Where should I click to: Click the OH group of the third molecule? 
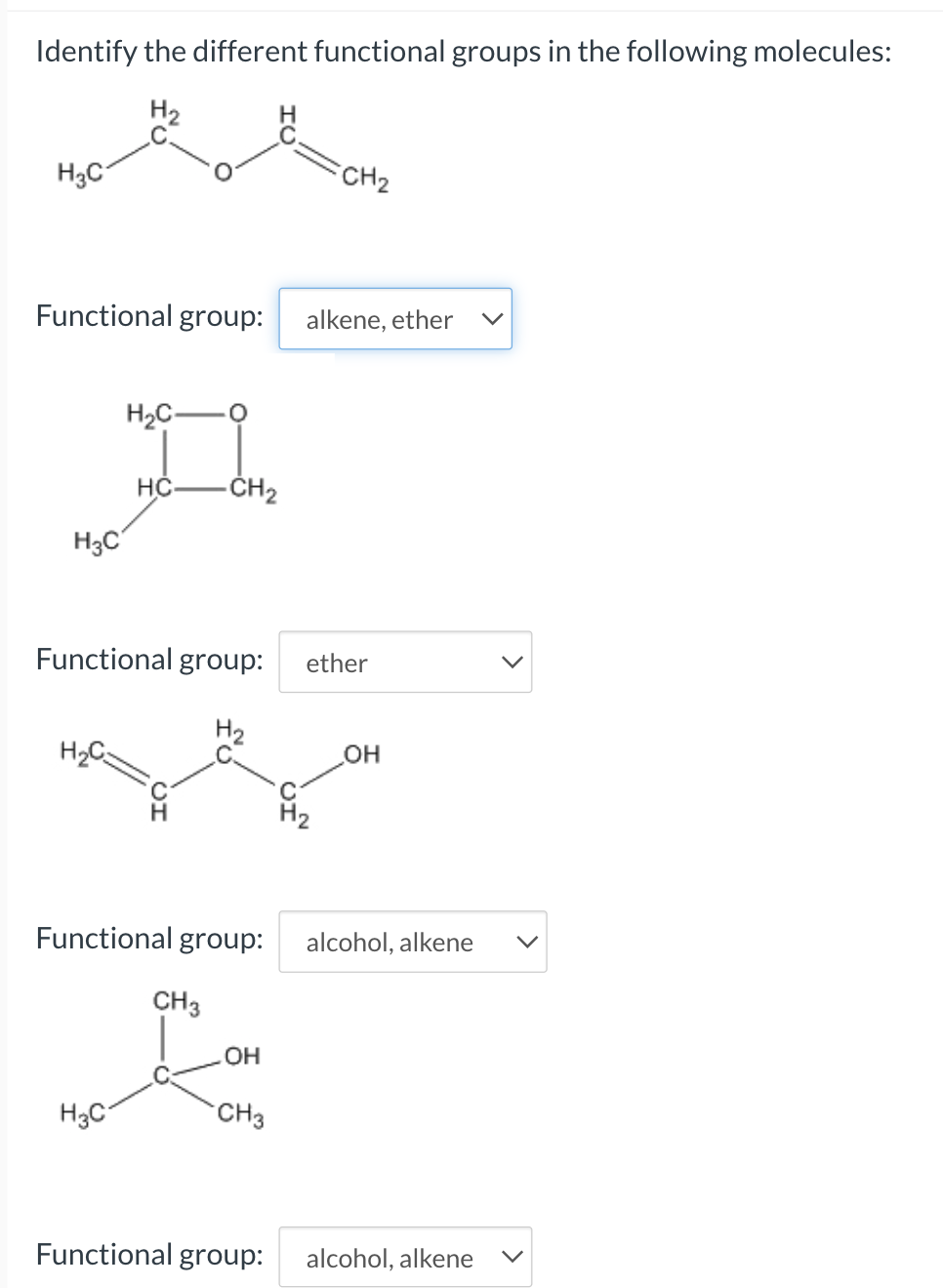pos(360,754)
